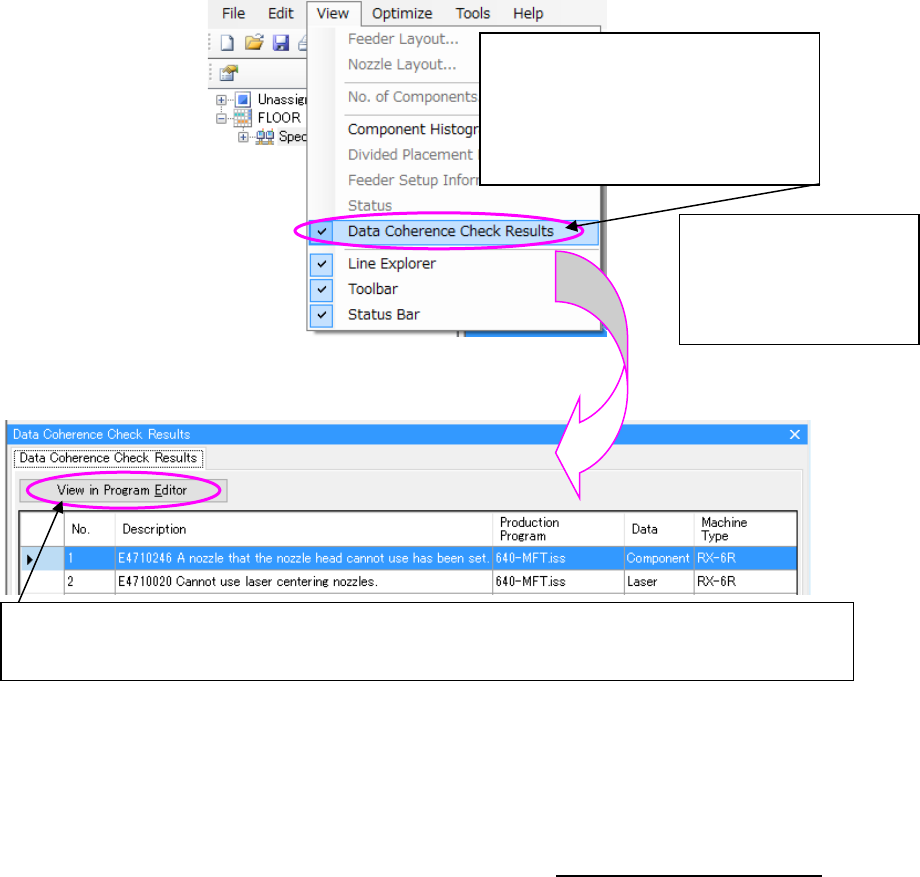This screenshot has width=920, height=877.
Task: Select Component Histogram menu entry
Action: [x=414, y=129]
